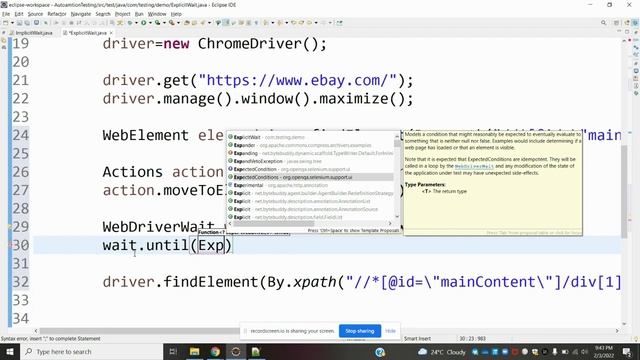The image size is (640, 360).
Task: Expand the Debug launch dropdown arrow
Action: (136, 23)
